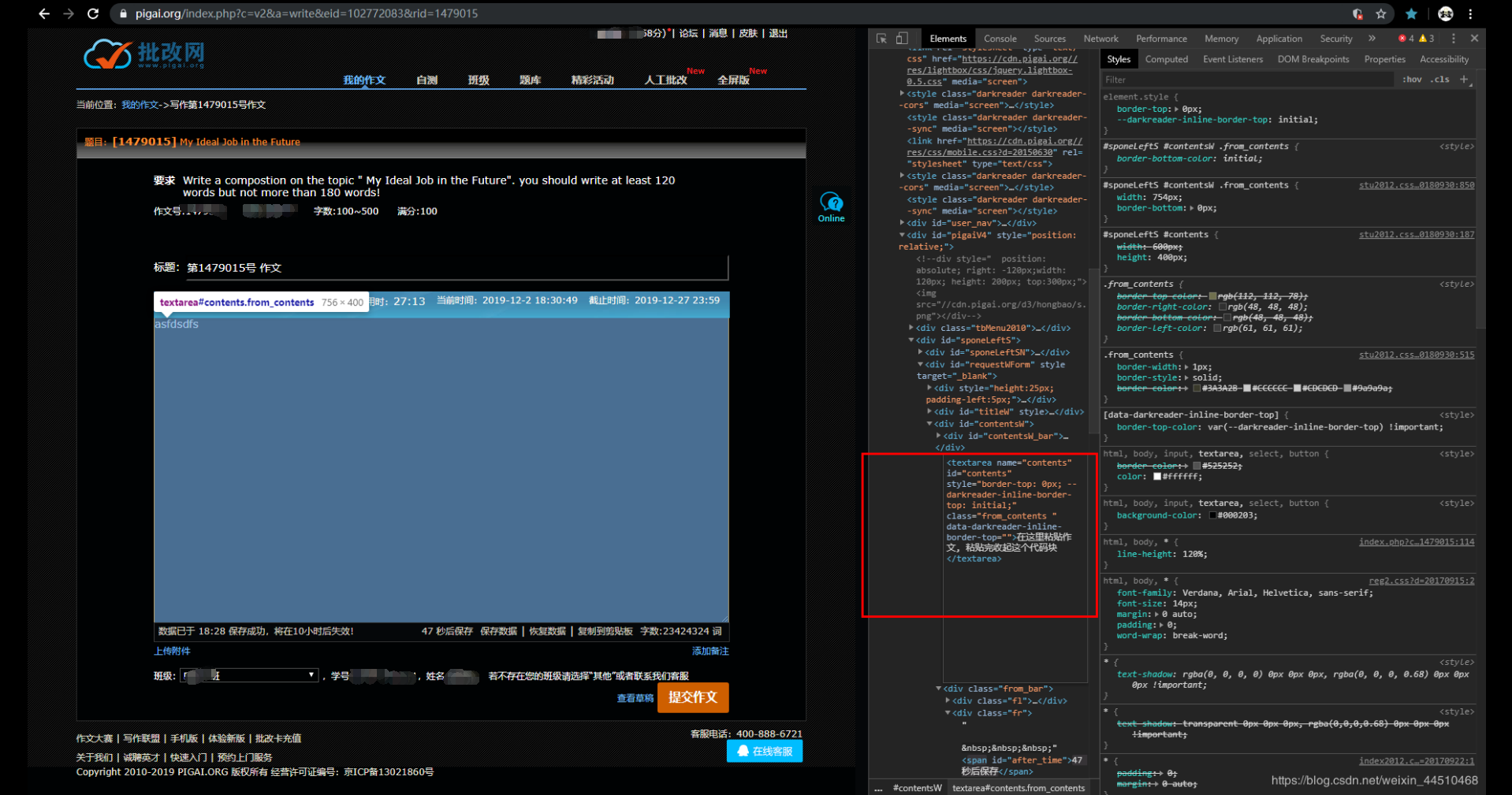Click the 标题 title input field
The image size is (1512, 795).
coord(456,267)
